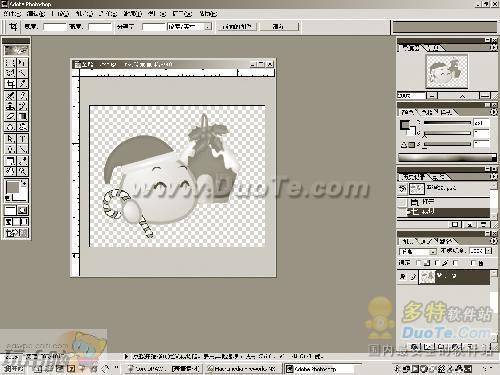Click the Front Image button in options bar
This screenshot has width=500, height=375.
pyautogui.click(x=237, y=26)
